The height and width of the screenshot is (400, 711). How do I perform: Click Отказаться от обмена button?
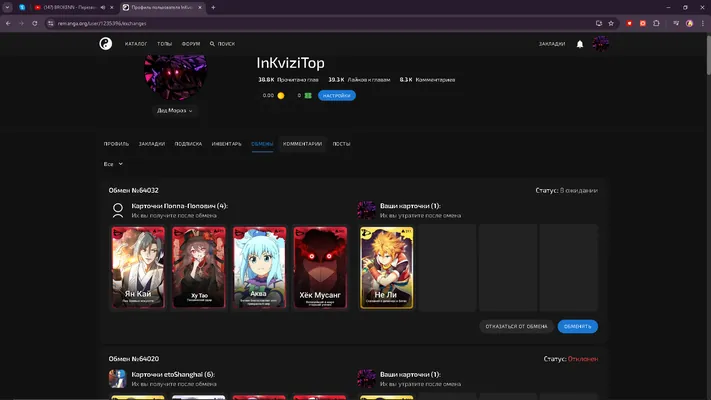point(516,326)
